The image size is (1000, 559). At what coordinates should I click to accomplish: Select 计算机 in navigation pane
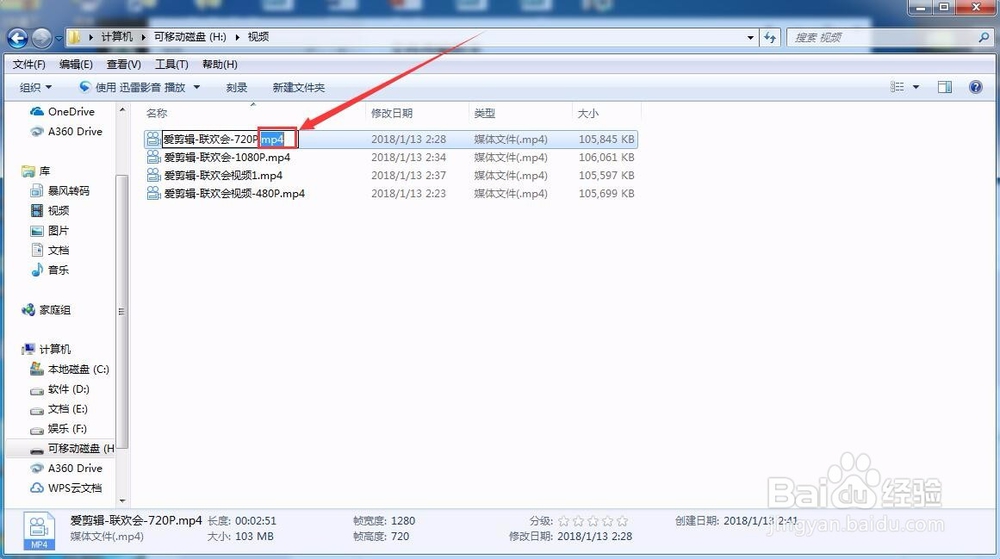pyautogui.click(x=46, y=349)
